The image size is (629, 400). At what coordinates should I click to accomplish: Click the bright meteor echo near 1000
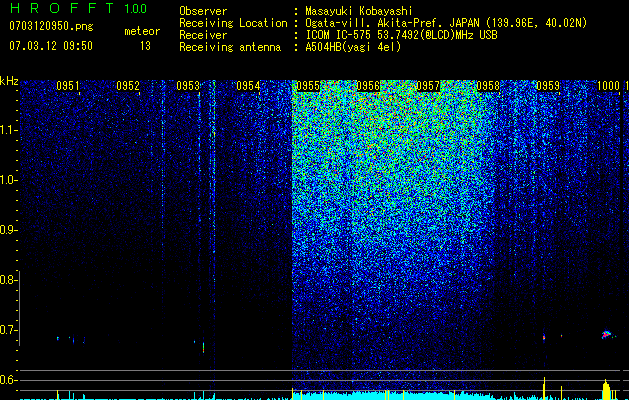(607, 334)
